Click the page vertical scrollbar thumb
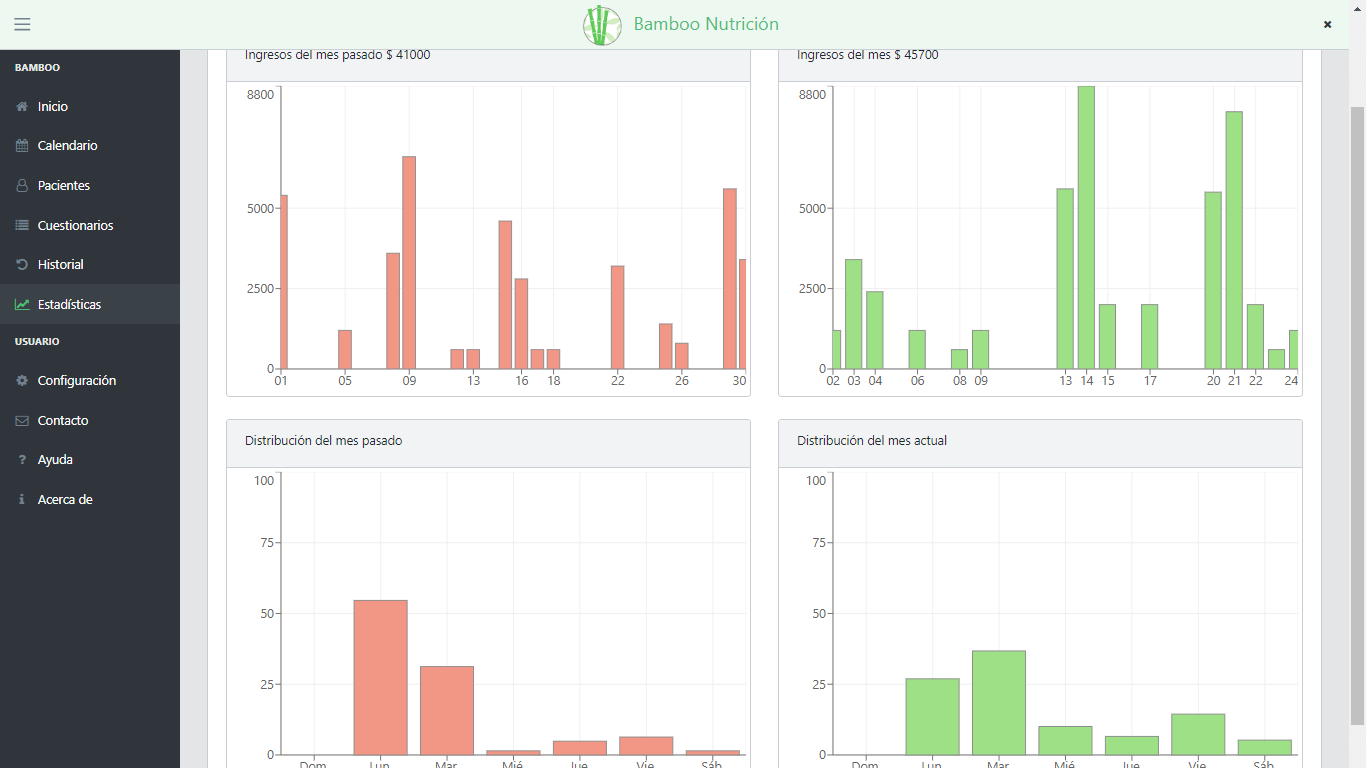 1357,415
